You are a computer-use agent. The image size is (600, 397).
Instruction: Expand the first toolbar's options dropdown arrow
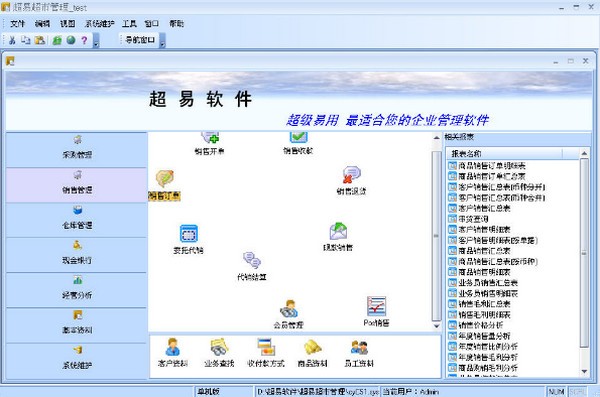(96, 41)
